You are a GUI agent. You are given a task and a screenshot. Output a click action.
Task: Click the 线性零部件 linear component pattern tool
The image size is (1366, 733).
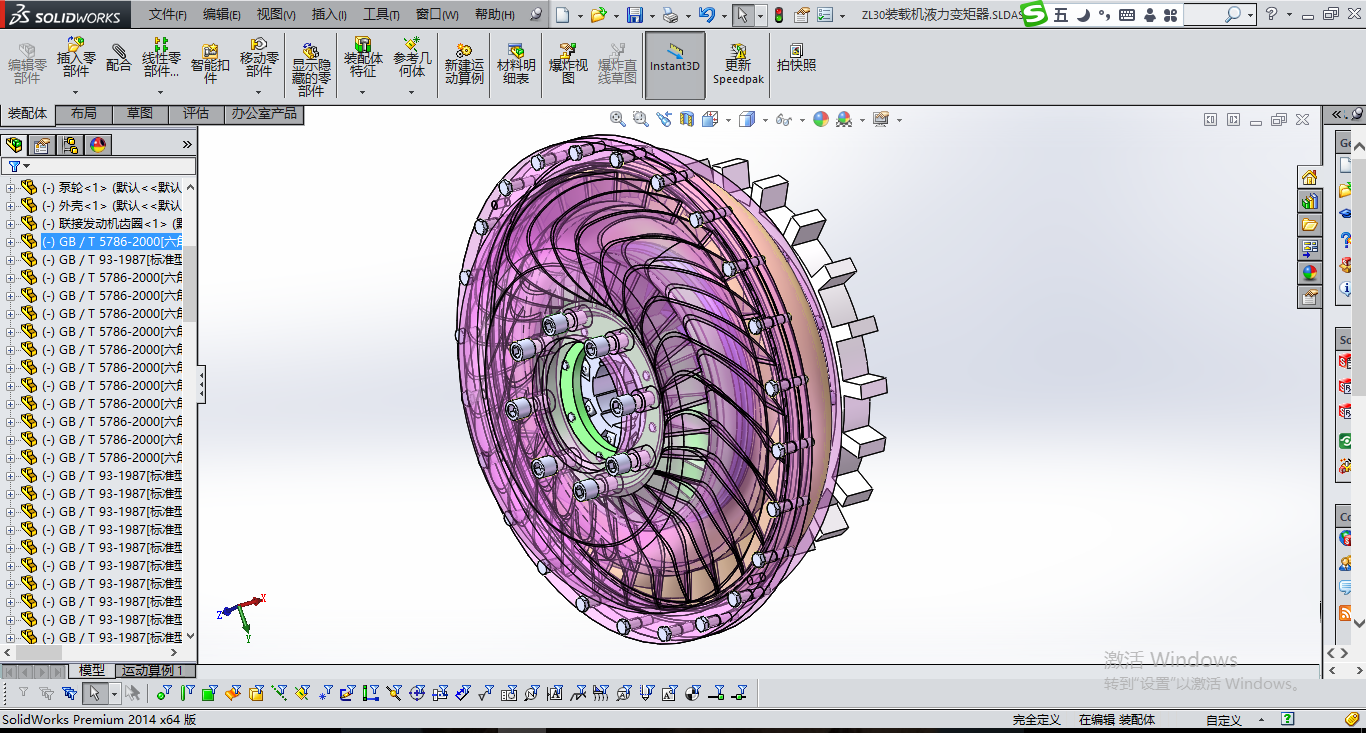click(x=161, y=58)
